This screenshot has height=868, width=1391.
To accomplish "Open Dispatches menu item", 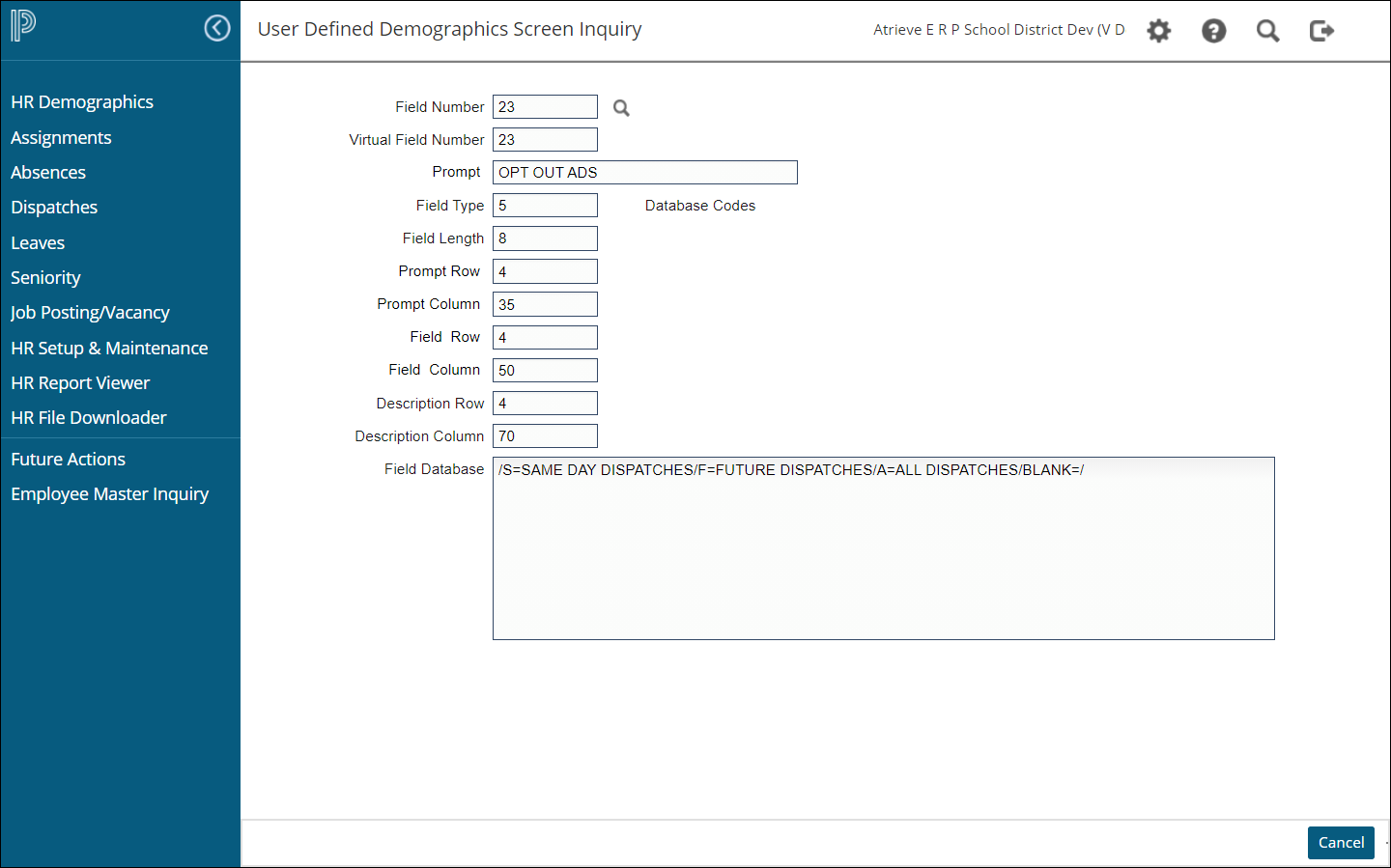I will (x=54, y=208).
